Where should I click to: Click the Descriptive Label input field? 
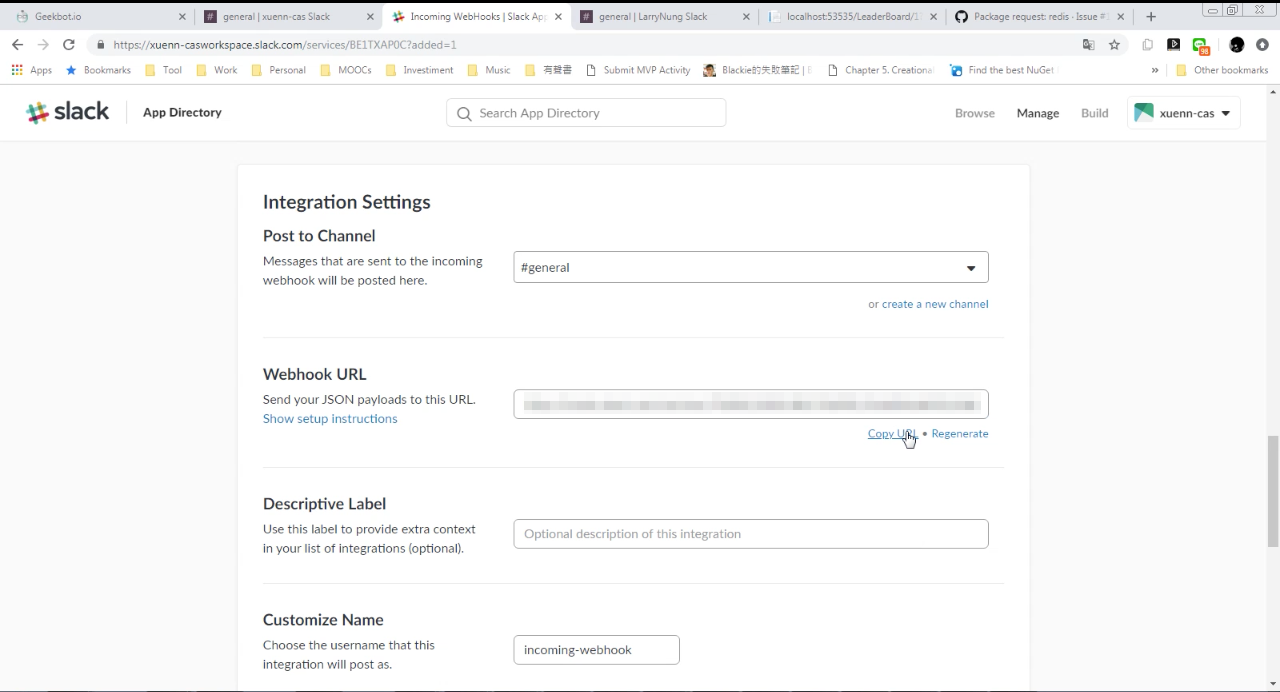coord(751,534)
